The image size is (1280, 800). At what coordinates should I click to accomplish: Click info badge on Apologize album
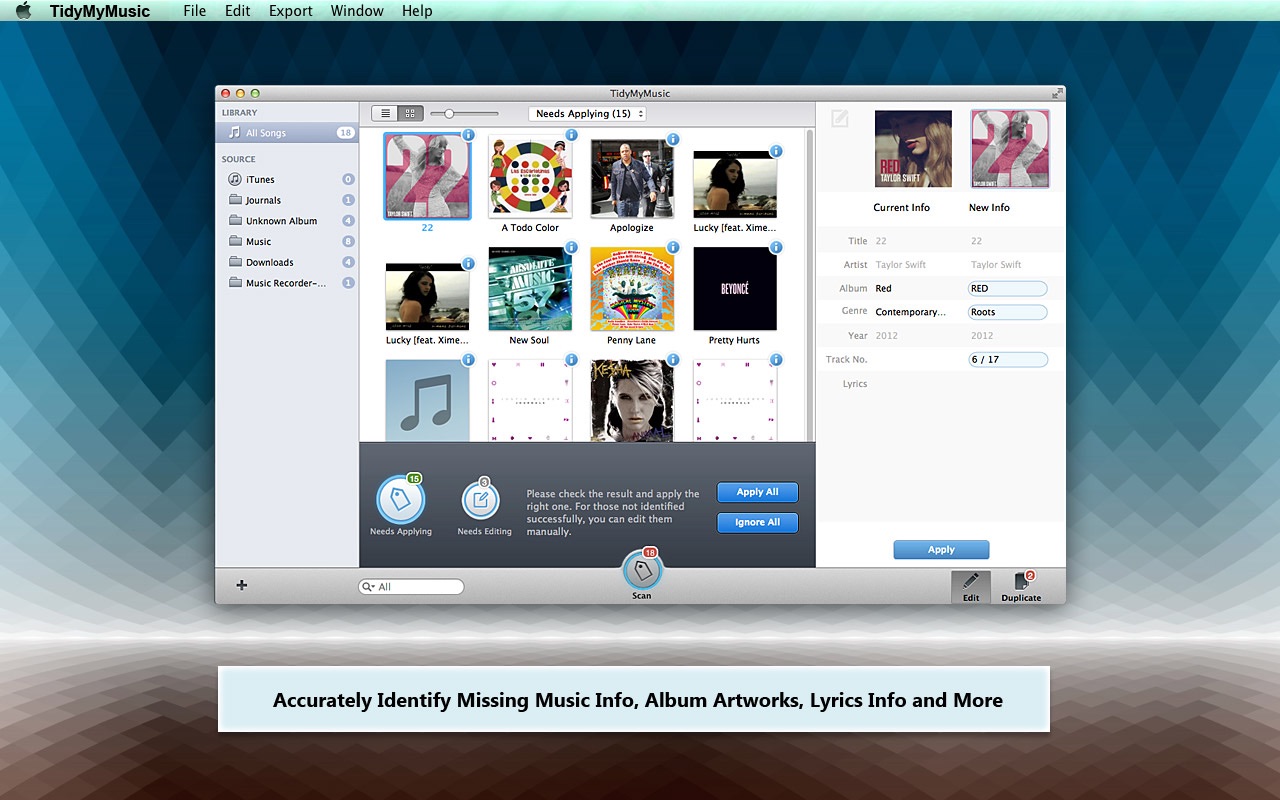[x=673, y=139]
